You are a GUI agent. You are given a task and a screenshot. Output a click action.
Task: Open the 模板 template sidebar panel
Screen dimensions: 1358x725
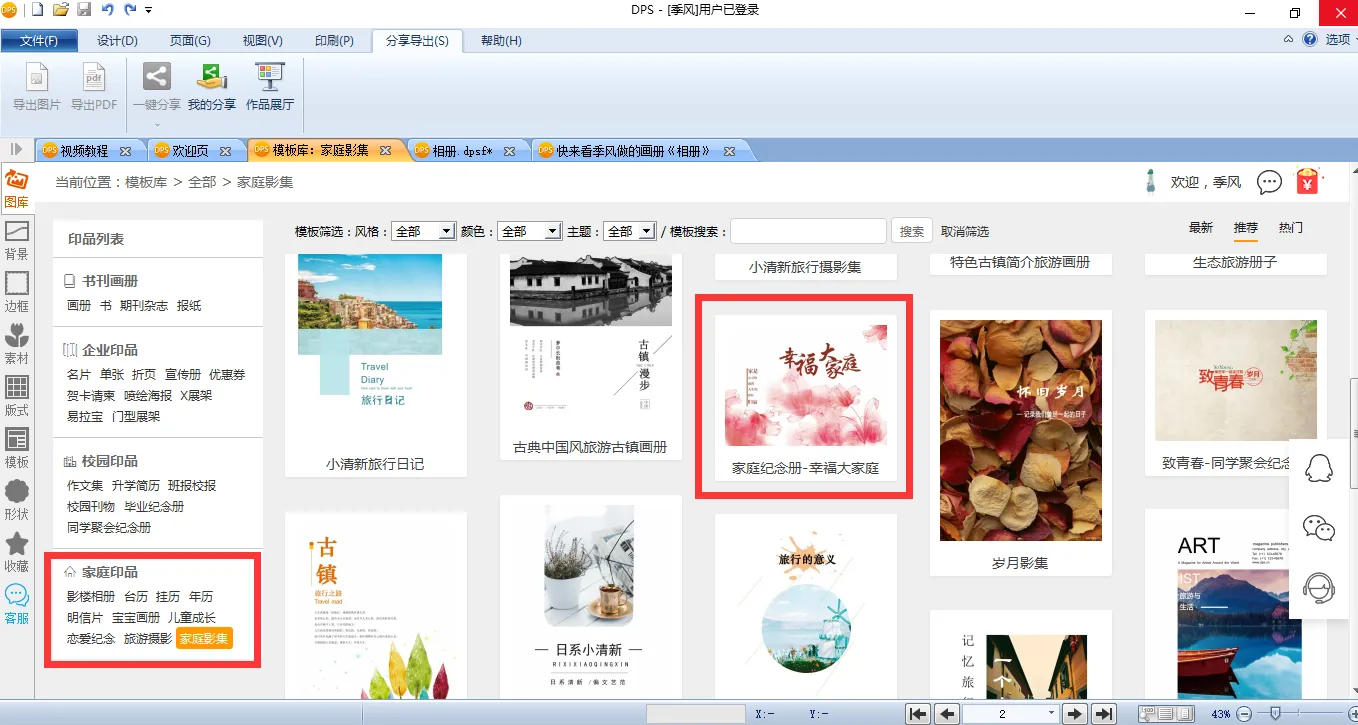tap(17, 449)
